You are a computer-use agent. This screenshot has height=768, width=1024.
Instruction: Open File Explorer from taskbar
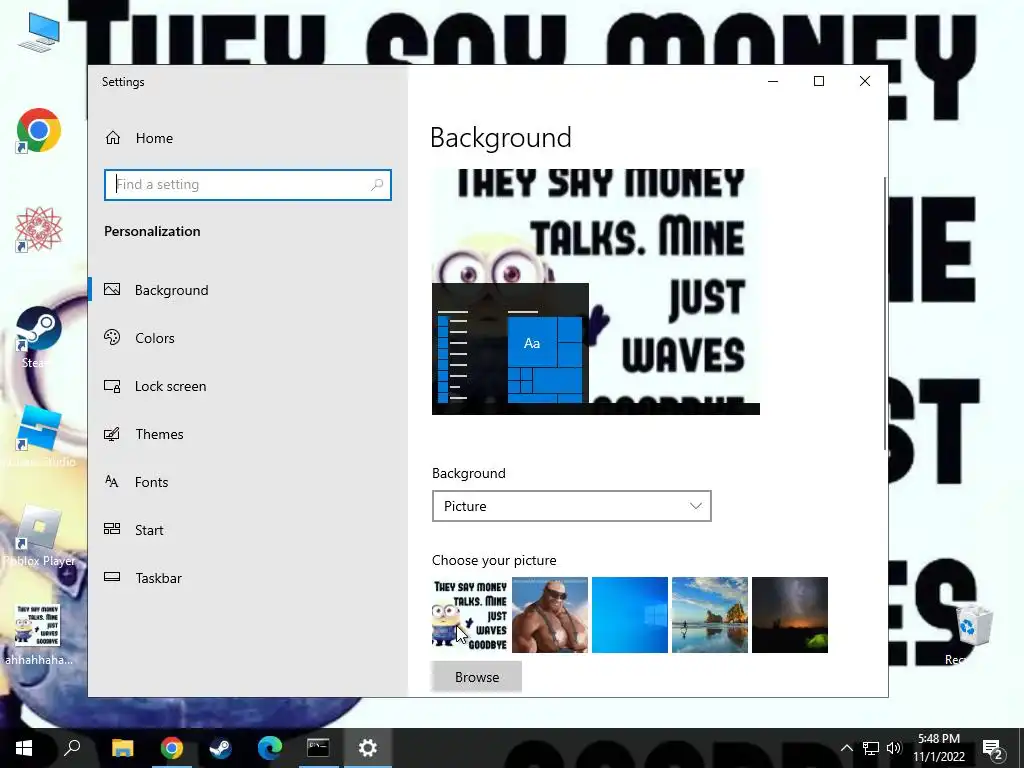(122, 748)
